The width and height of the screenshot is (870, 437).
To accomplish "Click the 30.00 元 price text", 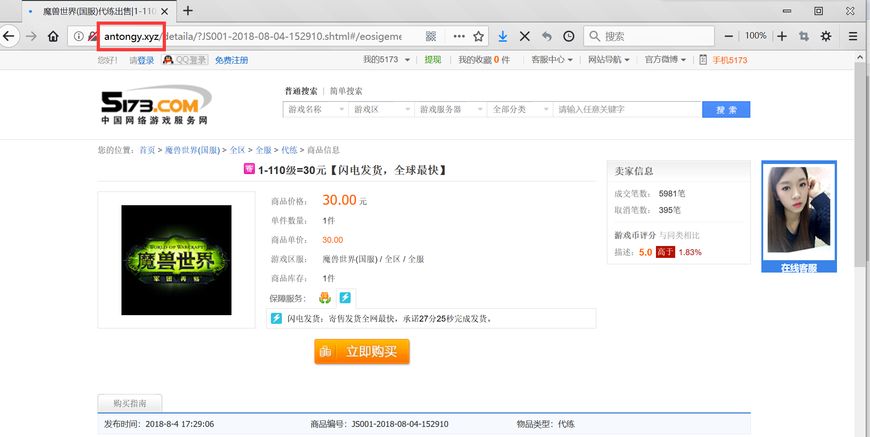I will 345,200.
